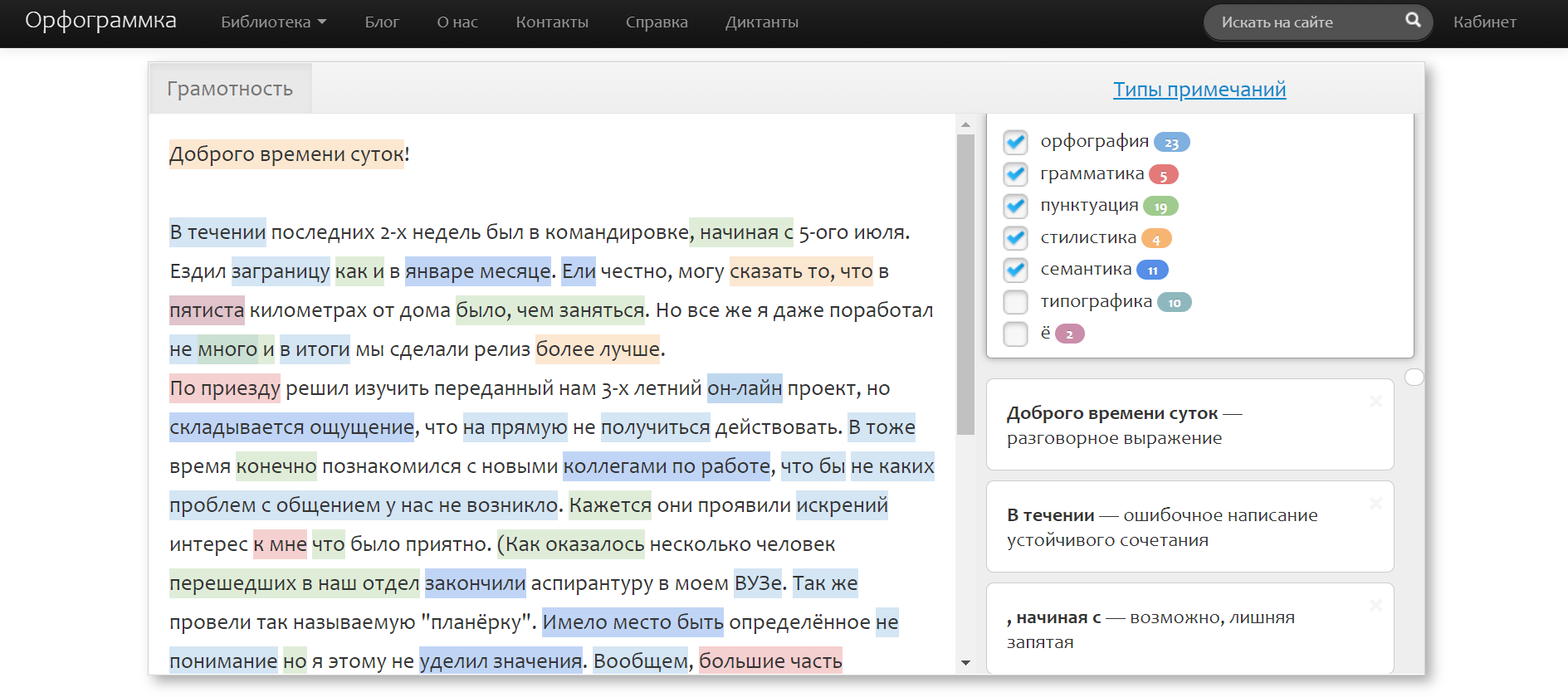Screen dimensions: 1568x697
Task: Click the стилистика count badge 4
Action: tap(1156, 239)
